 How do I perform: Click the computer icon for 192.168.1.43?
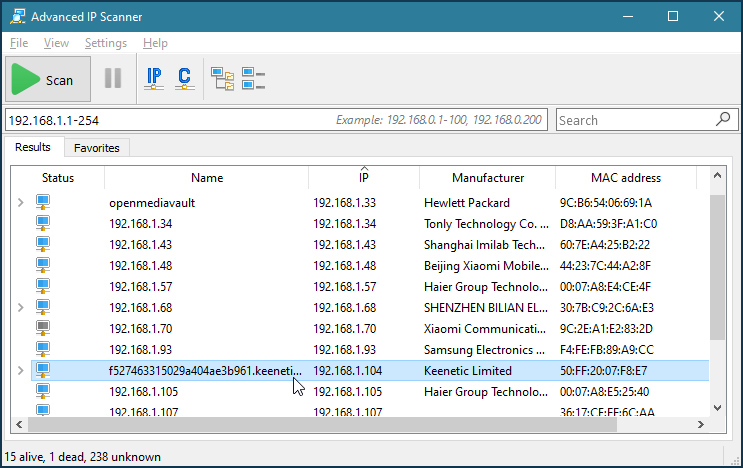(x=43, y=244)
